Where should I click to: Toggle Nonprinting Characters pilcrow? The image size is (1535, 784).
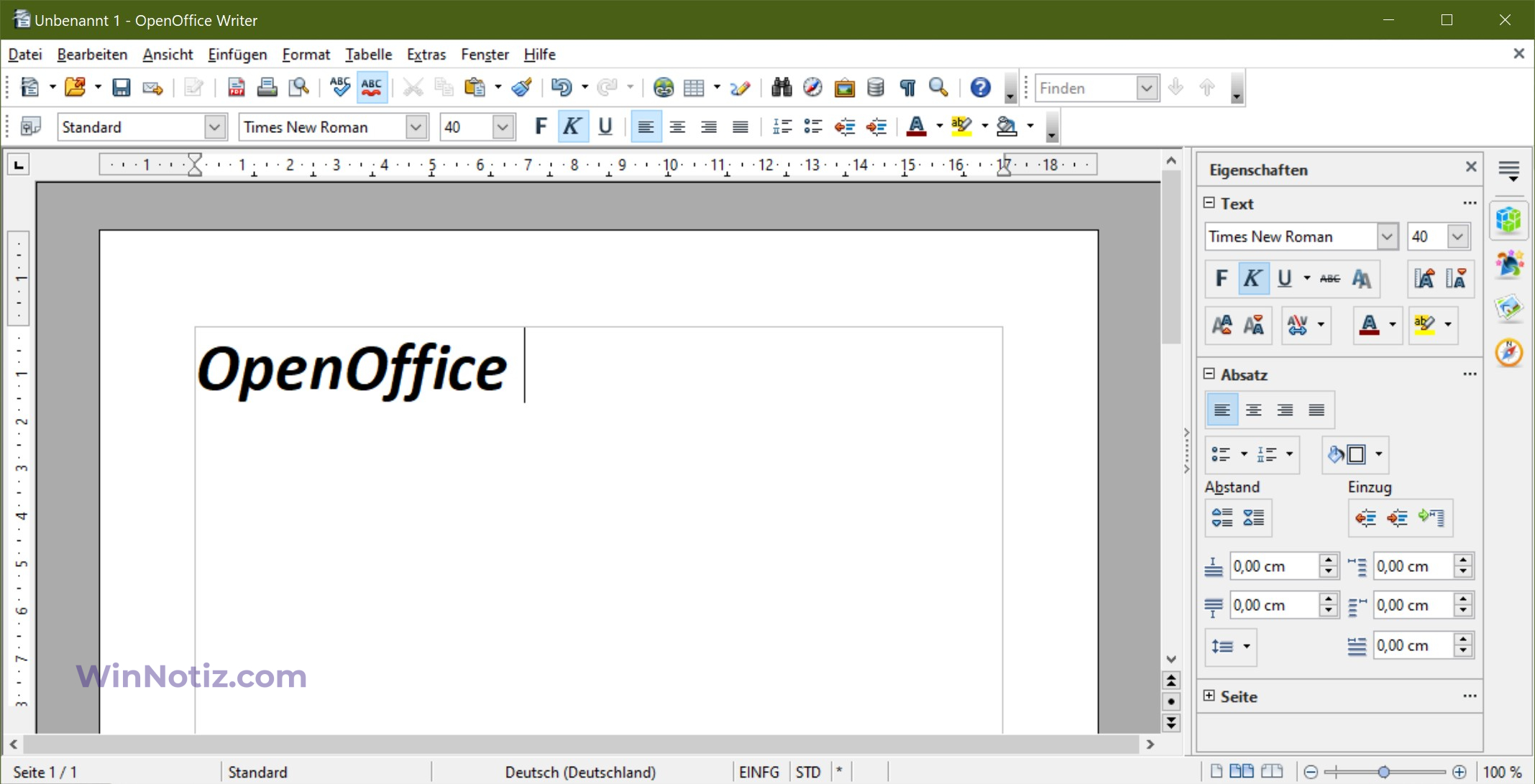(x=907, y=88)
